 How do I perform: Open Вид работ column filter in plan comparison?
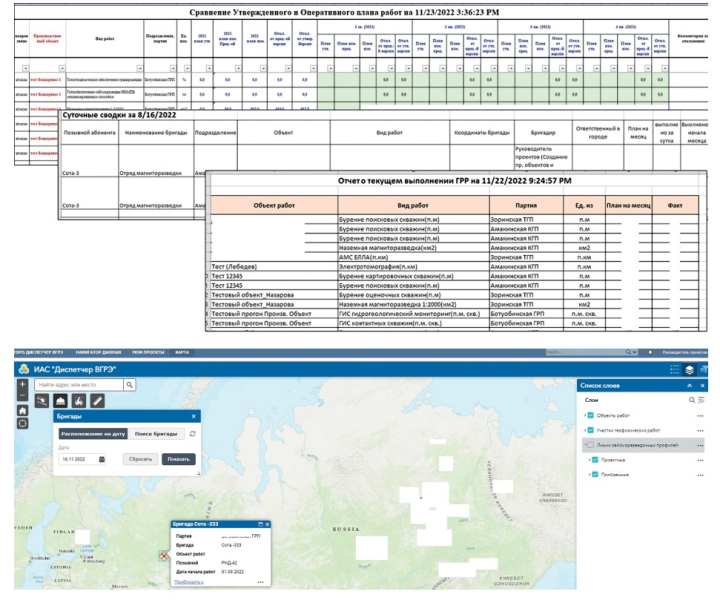coord(140,68)
